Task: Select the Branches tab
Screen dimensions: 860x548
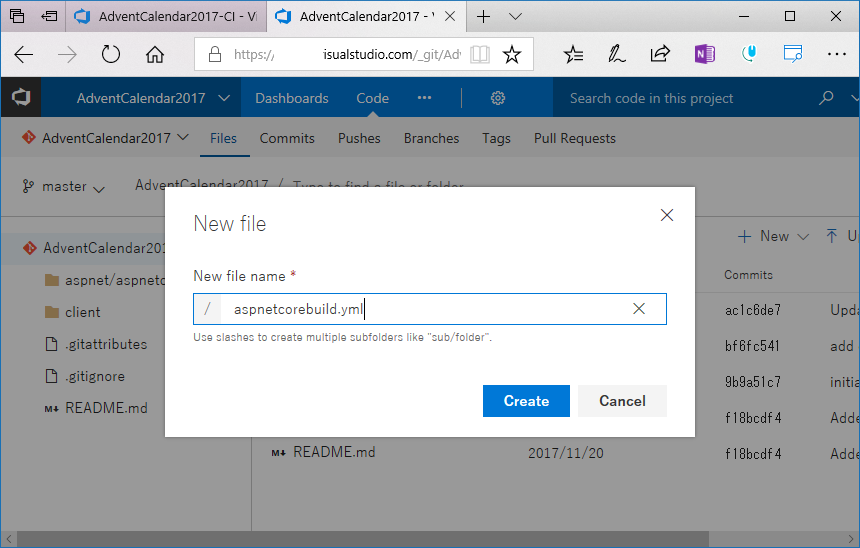Action: (x=432, y=138)
